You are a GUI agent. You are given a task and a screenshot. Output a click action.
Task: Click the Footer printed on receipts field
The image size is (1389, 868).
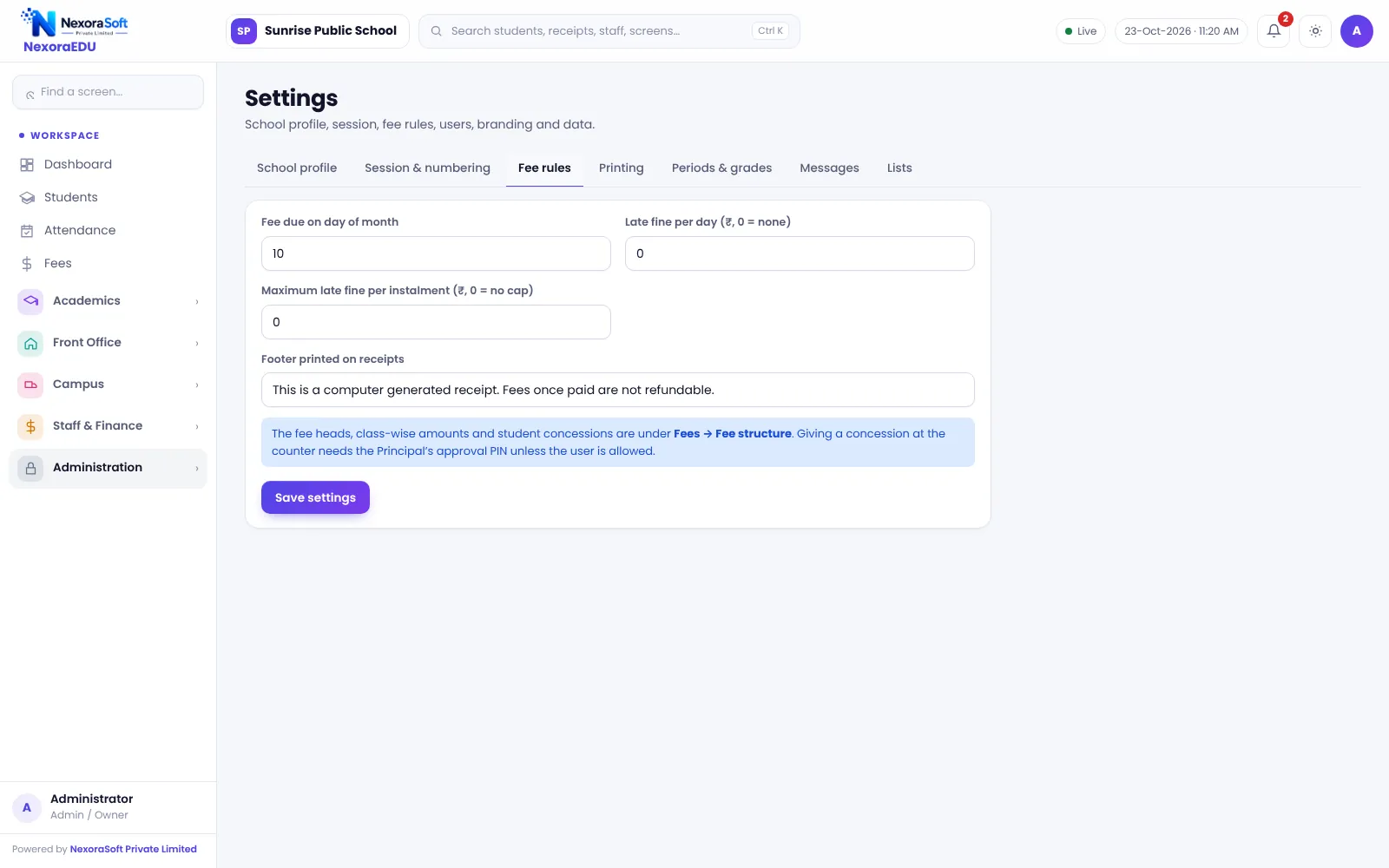[618, 390]
